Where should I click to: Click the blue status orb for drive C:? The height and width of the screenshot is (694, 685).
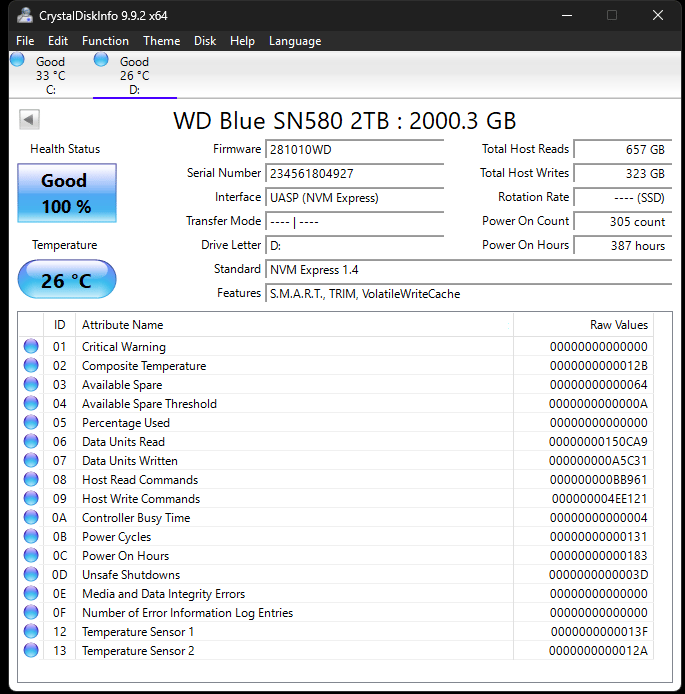click(x=17, y=59)
